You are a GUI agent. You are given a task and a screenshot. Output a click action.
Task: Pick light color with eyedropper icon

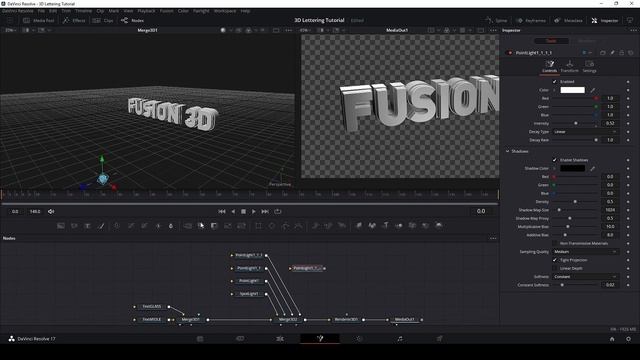593,90
